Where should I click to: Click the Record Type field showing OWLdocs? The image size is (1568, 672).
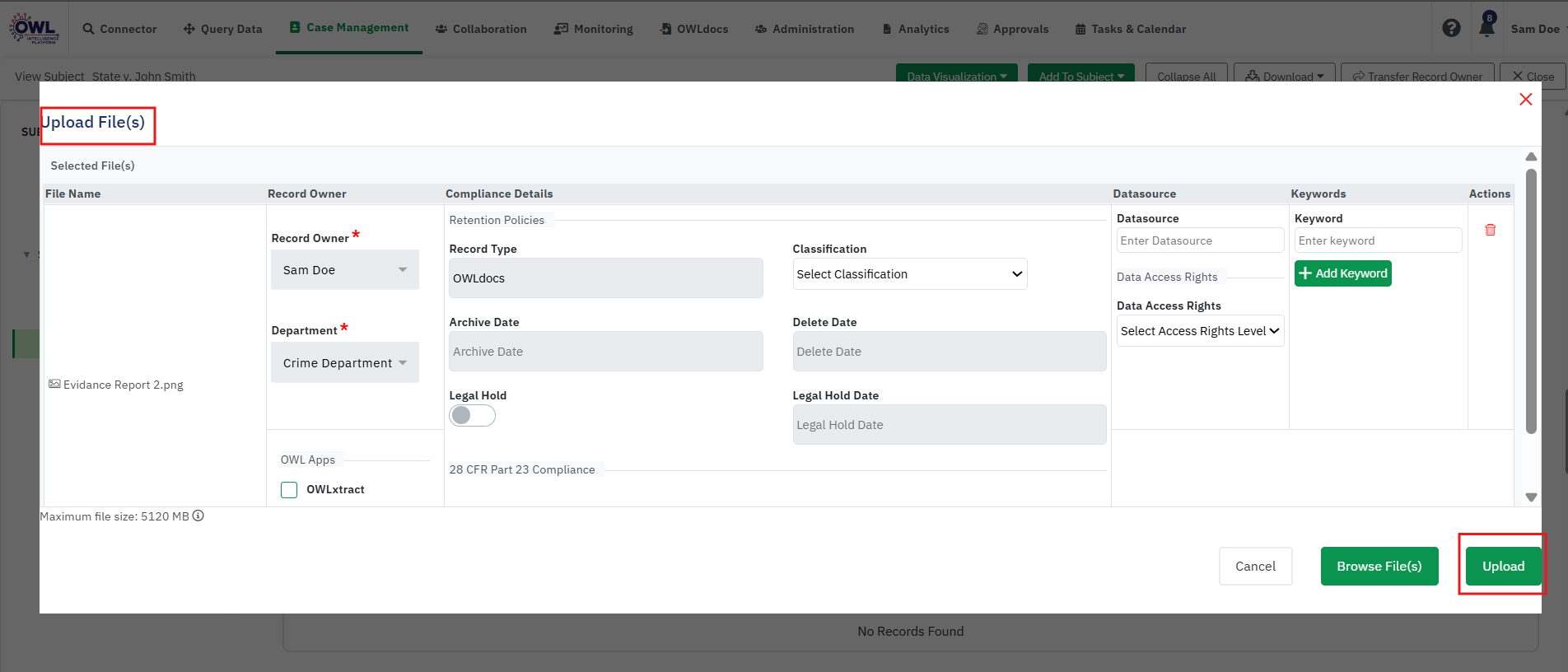606,278
